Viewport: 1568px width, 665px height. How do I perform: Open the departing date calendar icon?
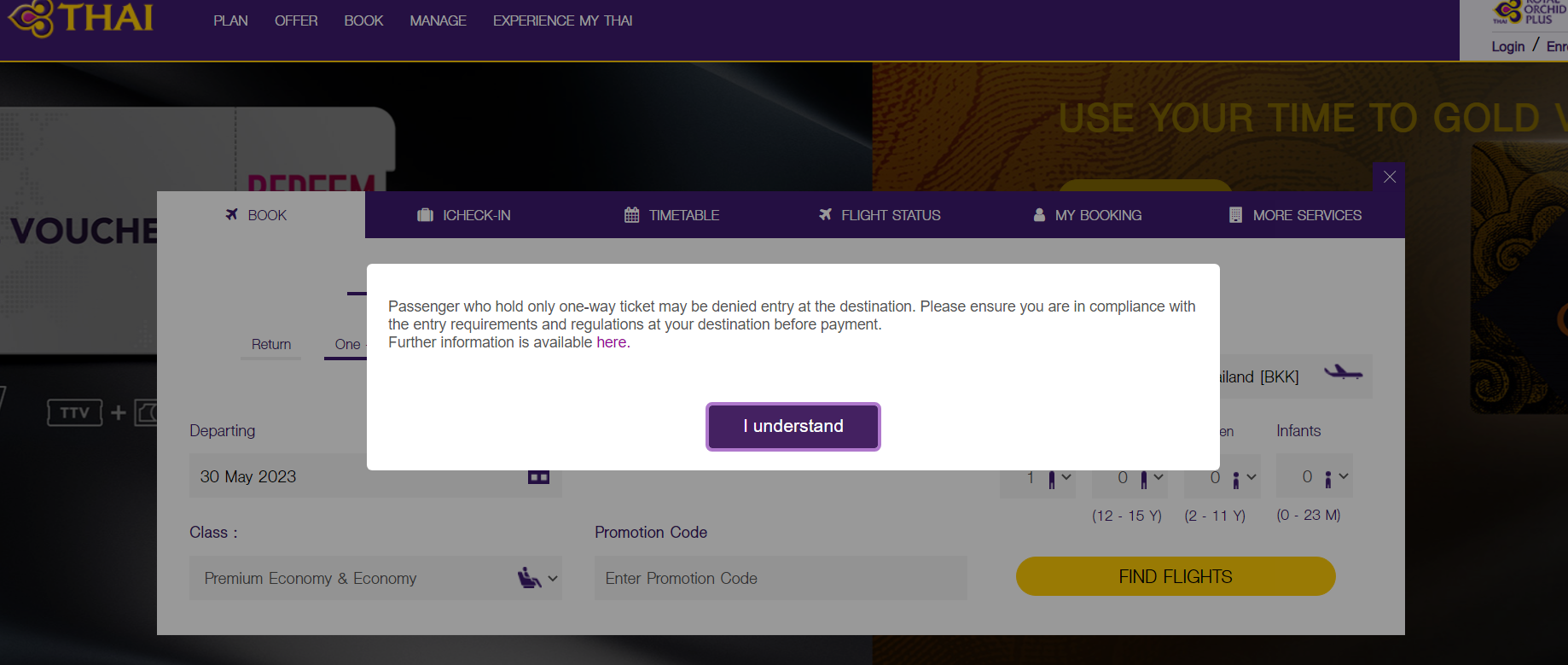point(538,477)
